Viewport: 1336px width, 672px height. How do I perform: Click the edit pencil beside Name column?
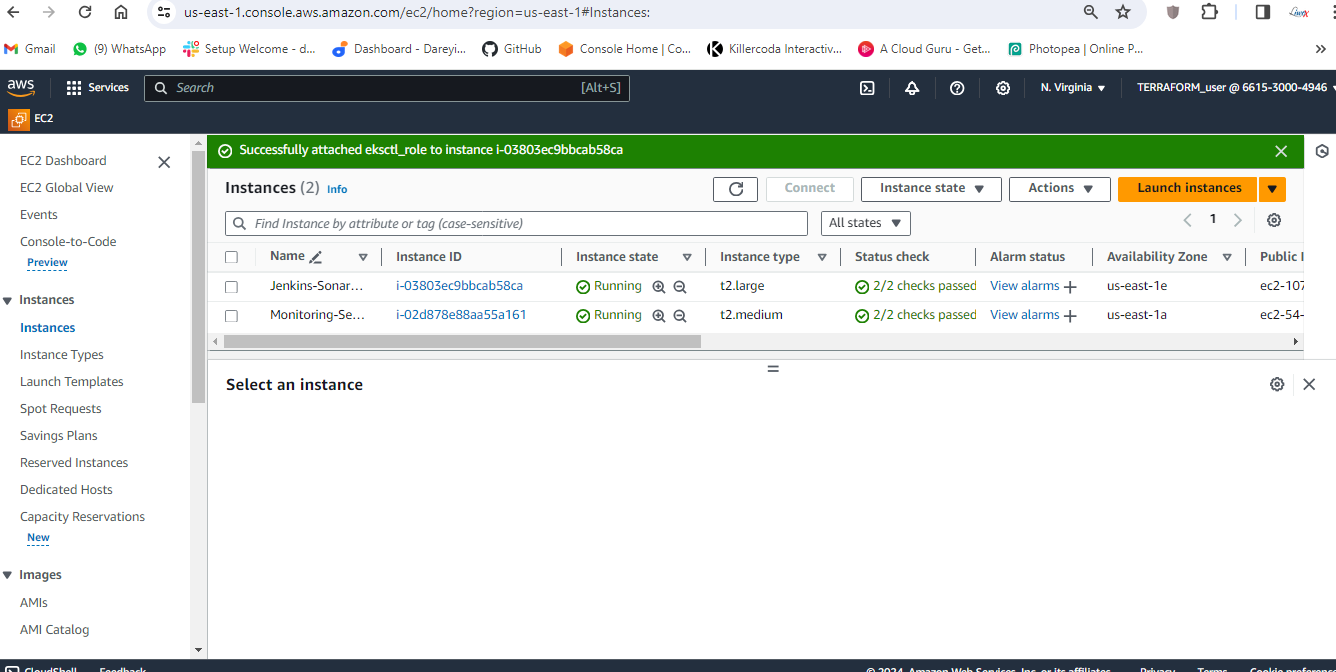pyautogui.click(x=316, y=257)
